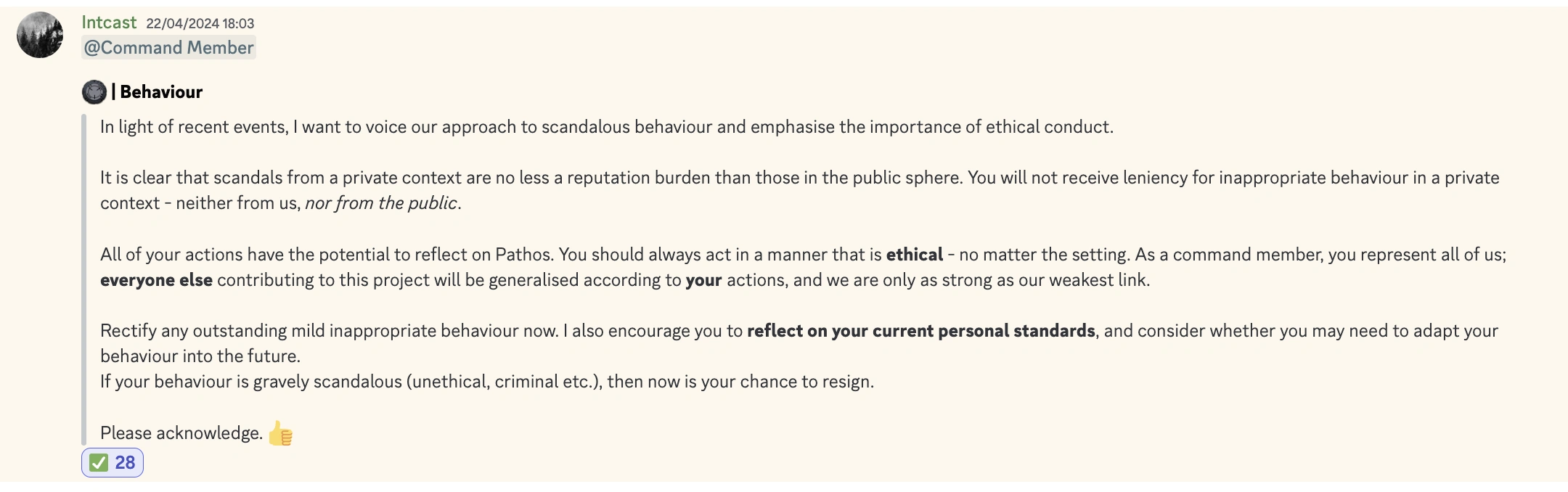Click the @Command Member role mention
The width and height of the screenshot is (1568, 492).
click(168, 48)
